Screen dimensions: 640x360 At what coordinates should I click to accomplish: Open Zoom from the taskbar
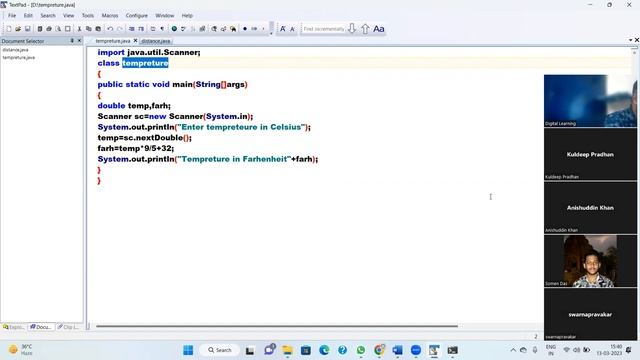[416, 350]
